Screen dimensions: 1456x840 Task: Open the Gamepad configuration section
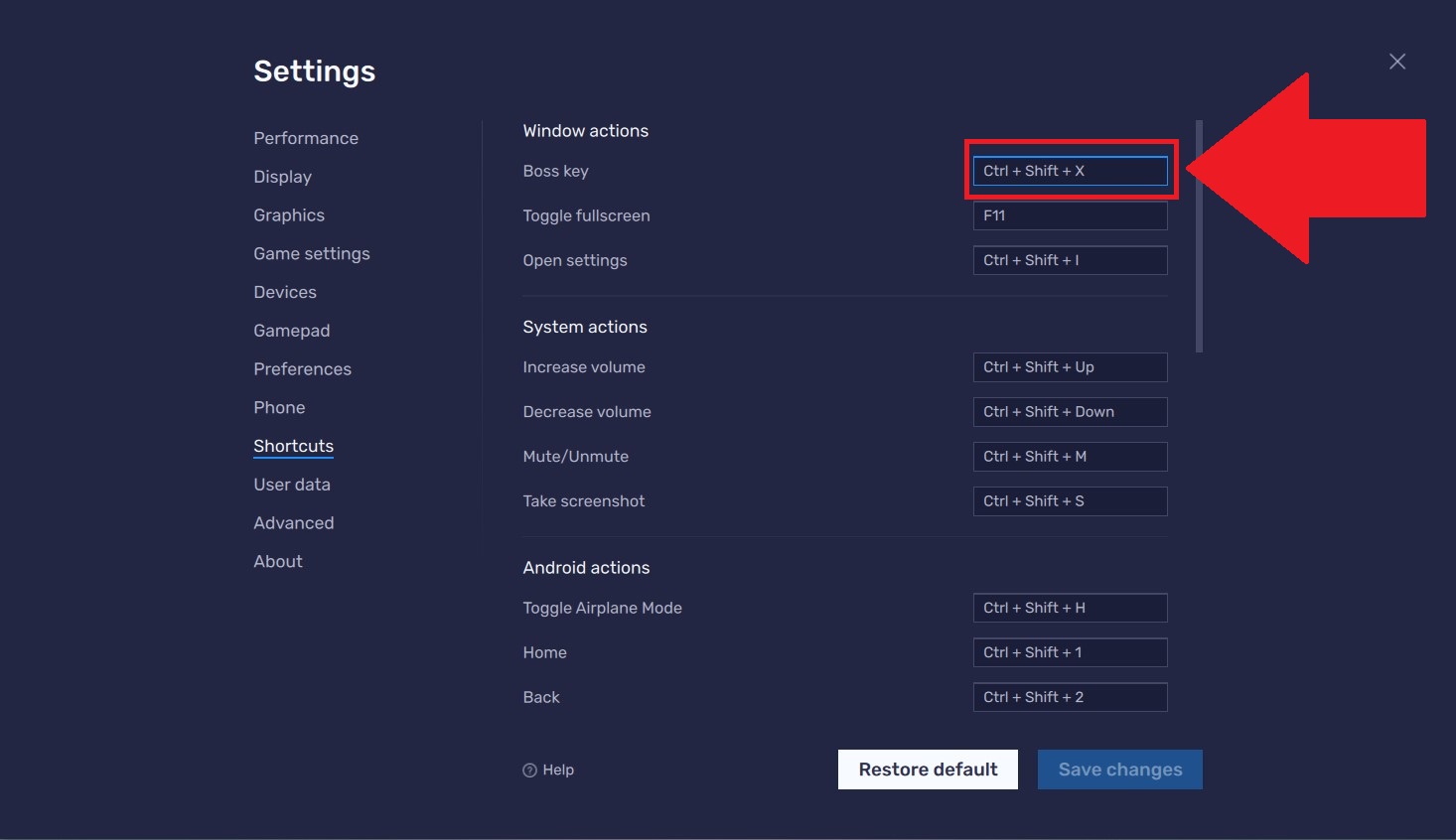[x=291, y=330]
